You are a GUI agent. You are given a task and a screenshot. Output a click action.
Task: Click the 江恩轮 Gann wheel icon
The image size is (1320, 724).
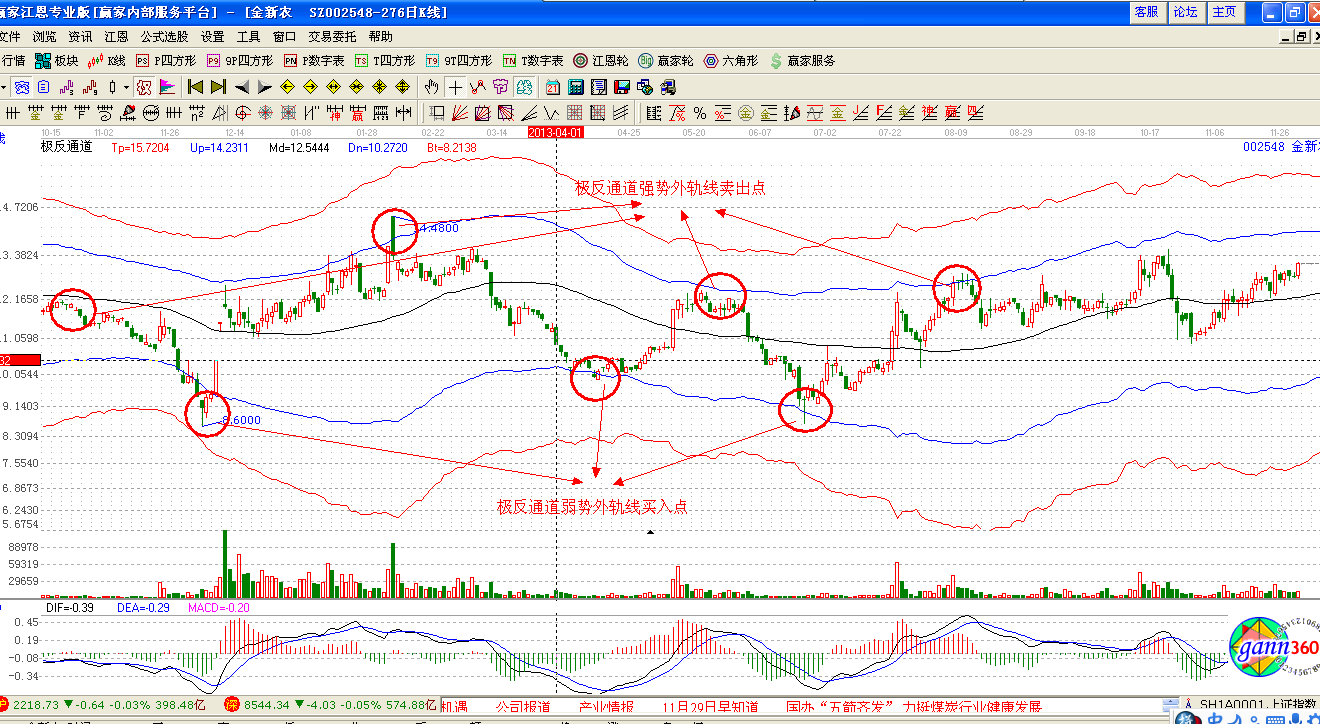(601, 61)
